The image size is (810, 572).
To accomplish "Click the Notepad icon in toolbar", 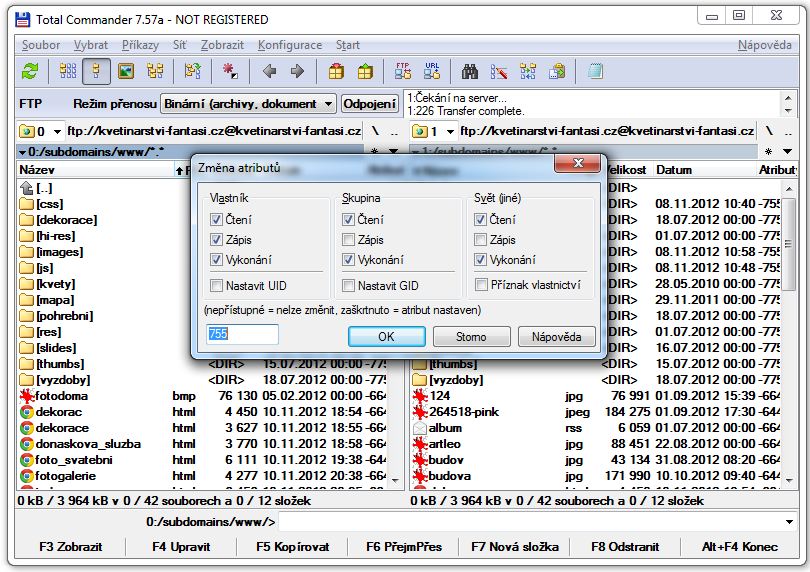I will pos(595,71).
